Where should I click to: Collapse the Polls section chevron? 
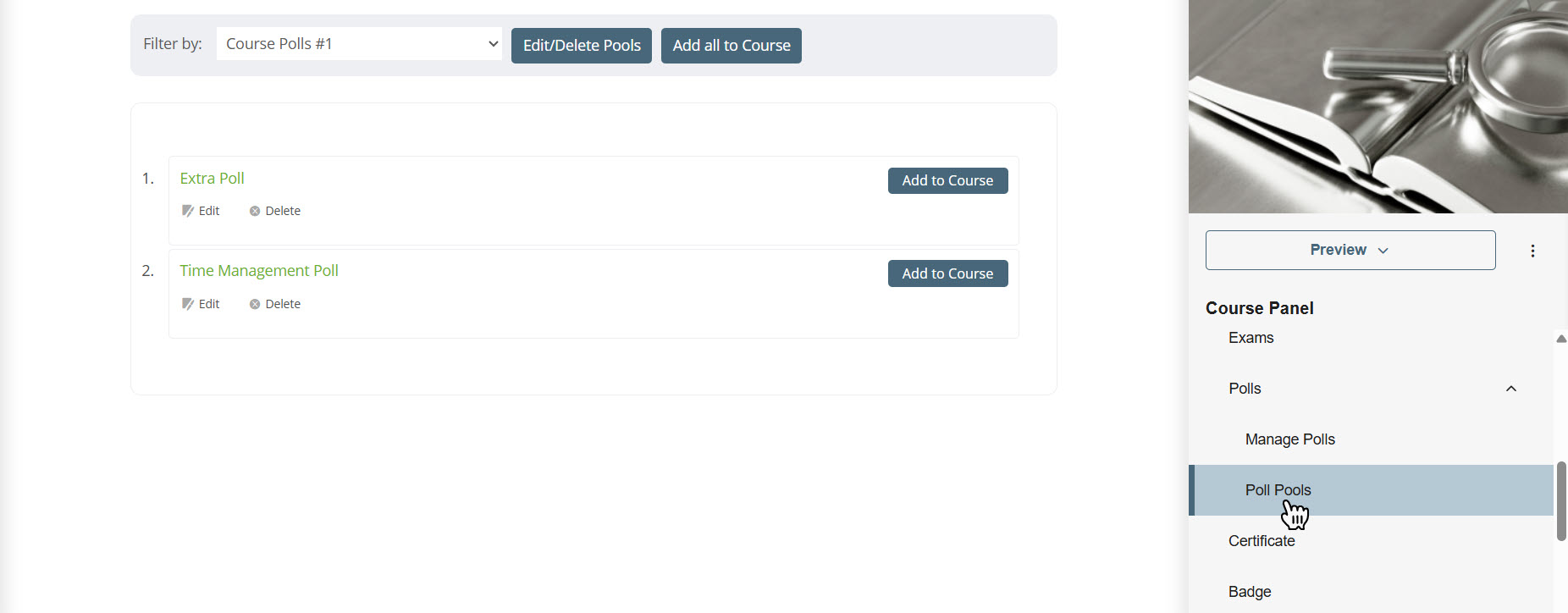click(1510, 389)
